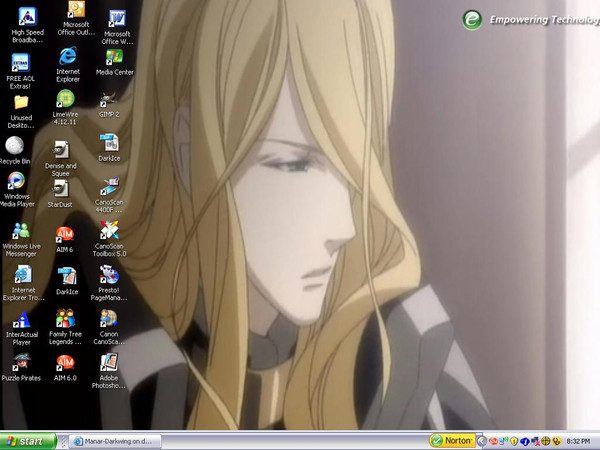Open High Speed Broadband desktop shortcut
600x450 pixels.
28,25
